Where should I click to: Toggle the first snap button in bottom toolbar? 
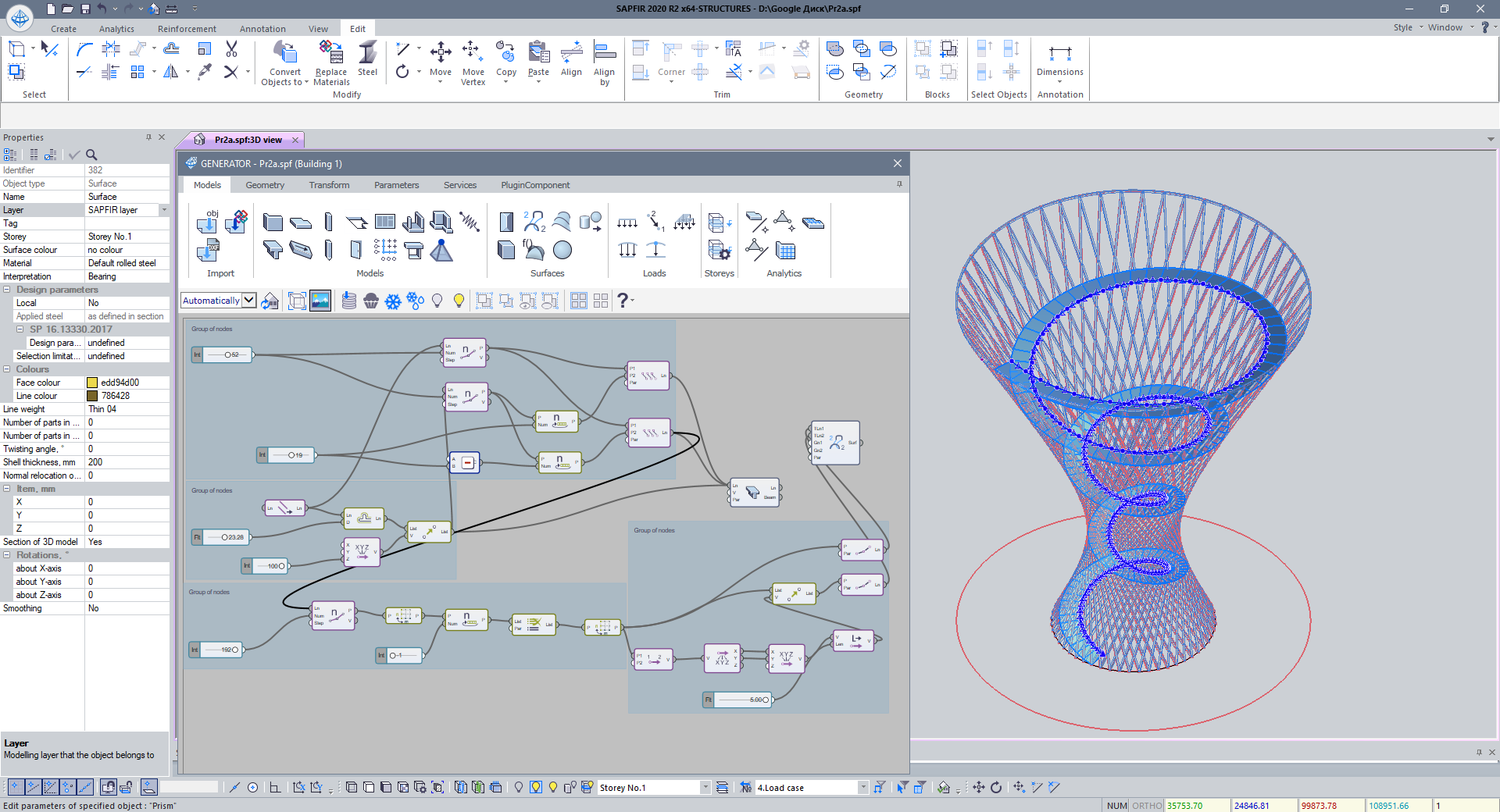[x=15, y=787]
